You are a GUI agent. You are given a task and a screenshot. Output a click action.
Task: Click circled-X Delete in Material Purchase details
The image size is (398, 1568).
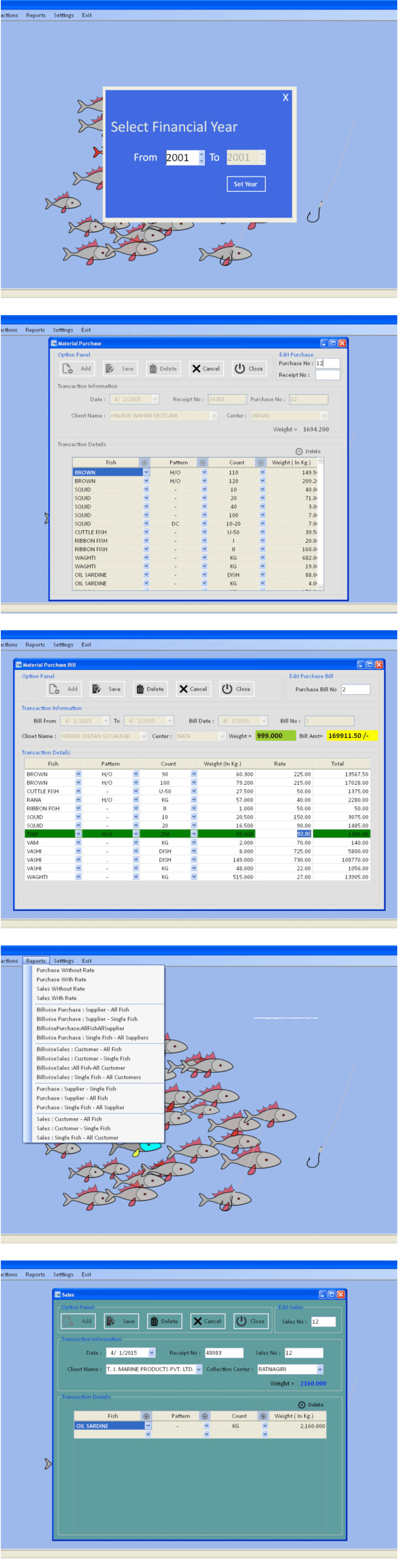pos(308,452)
